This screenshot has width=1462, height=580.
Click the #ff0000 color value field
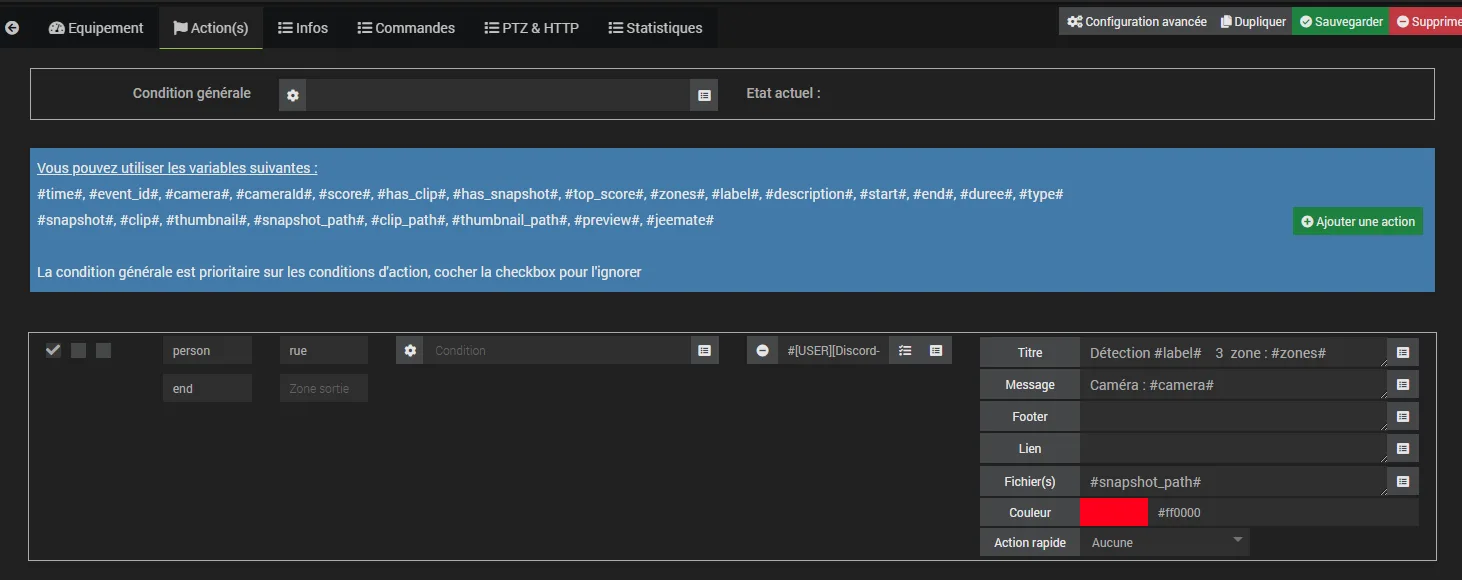(x=1283, y=512)
